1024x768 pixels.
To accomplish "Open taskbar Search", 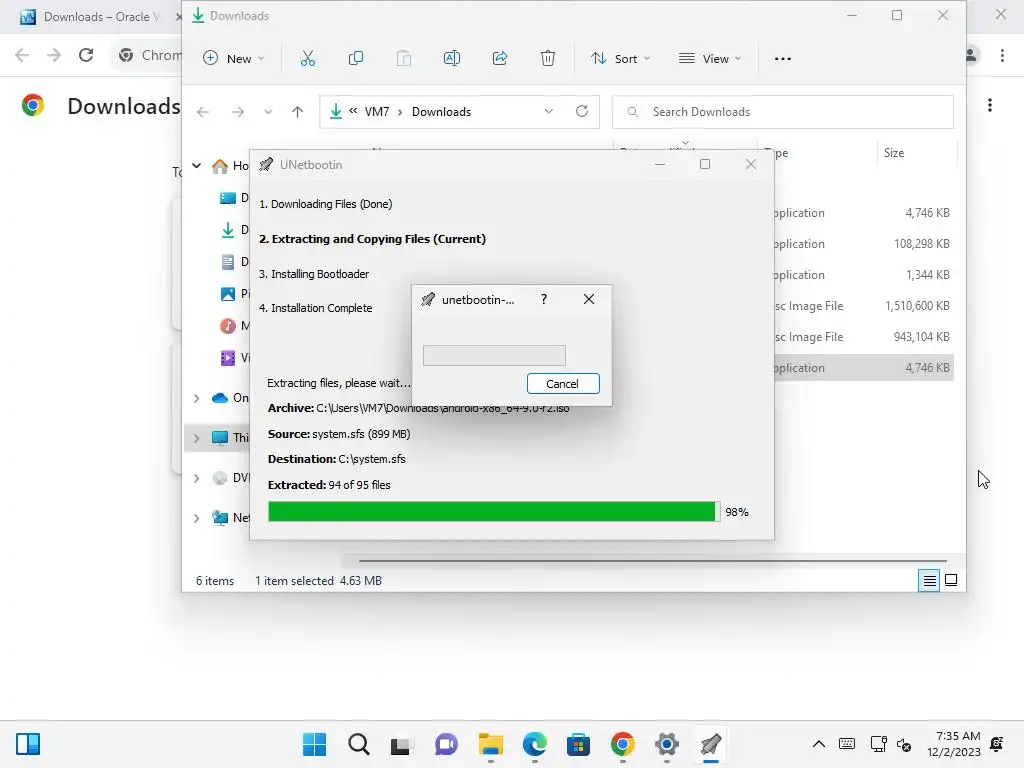I will [x=359, y=744].
